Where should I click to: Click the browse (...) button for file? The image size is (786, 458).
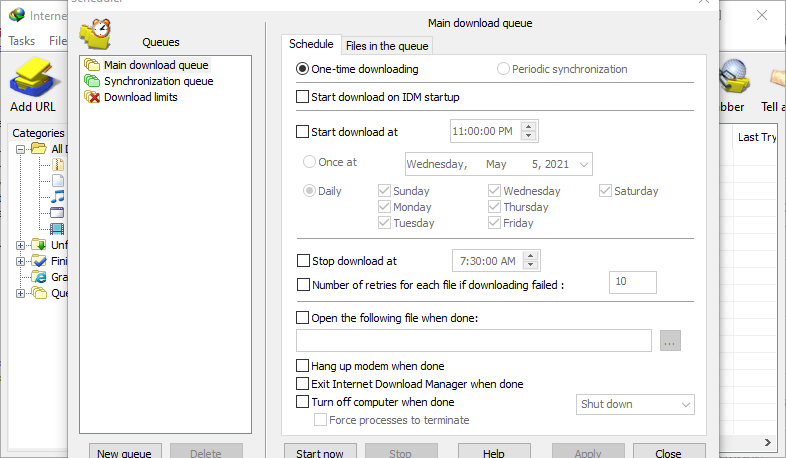[x=670, y=341]
